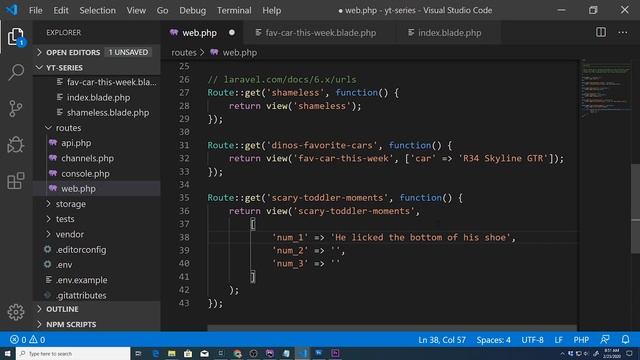This screenshot has height=360, width=640.
Task: Open the File menu
Action: pyautogui.click(x=36, y=10)
